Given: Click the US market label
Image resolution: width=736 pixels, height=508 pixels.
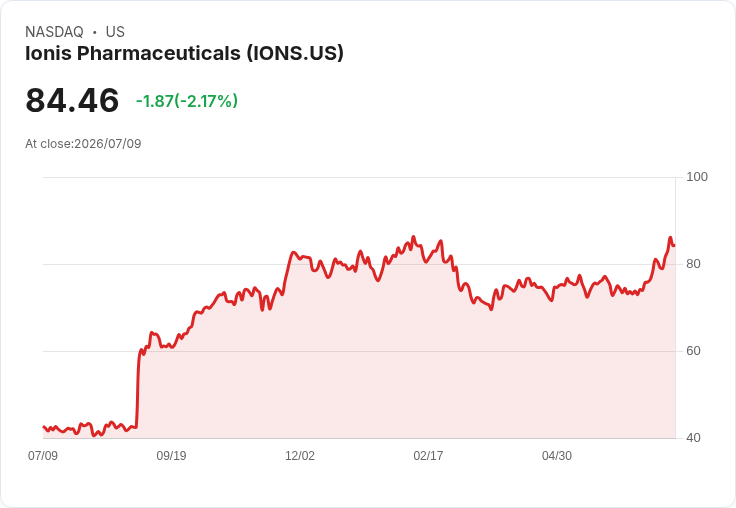Looking at the screenshot, I should pyautogui.click(x=115, y=32).
